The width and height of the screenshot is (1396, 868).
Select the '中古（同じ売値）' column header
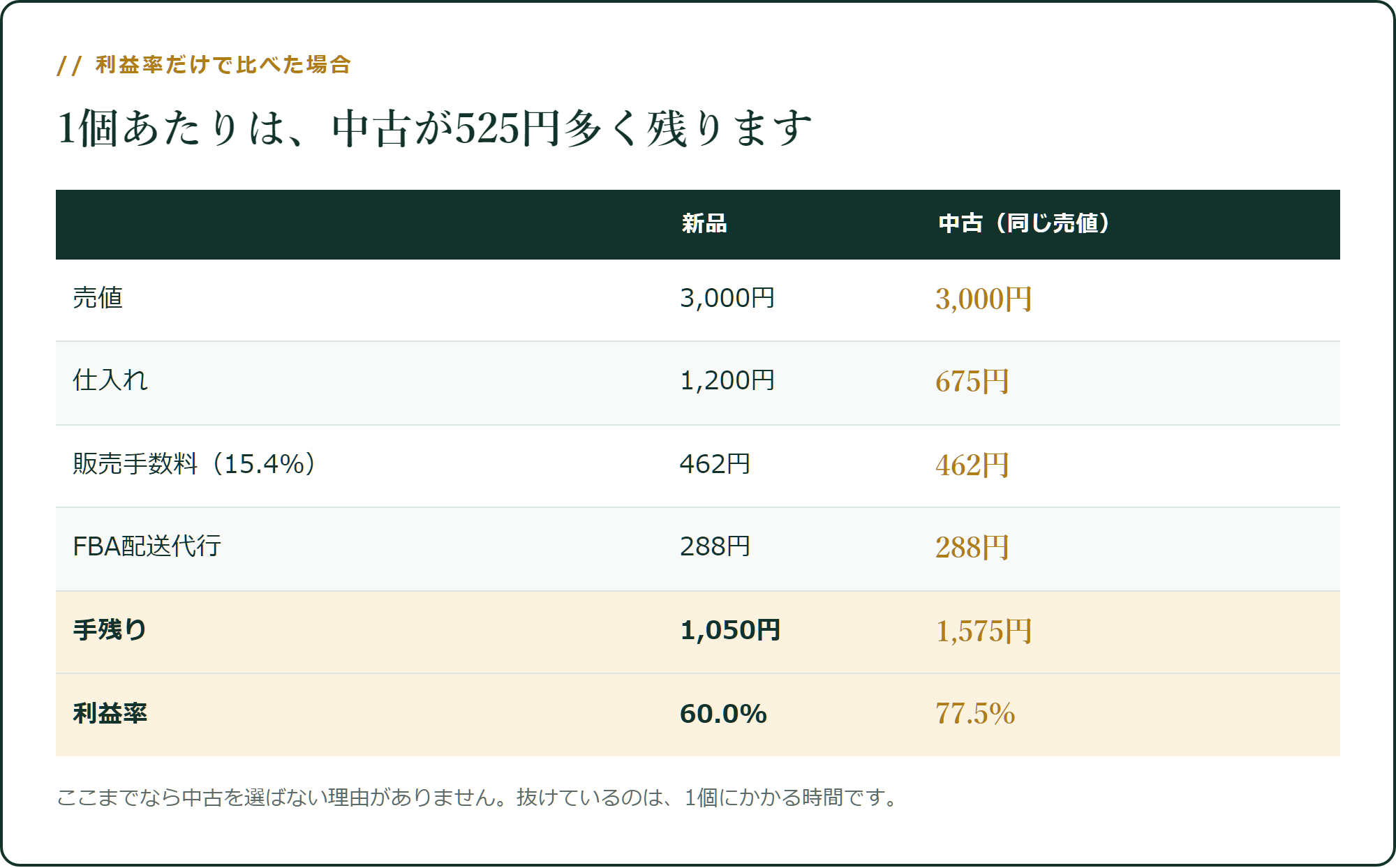pos(1024,223)
